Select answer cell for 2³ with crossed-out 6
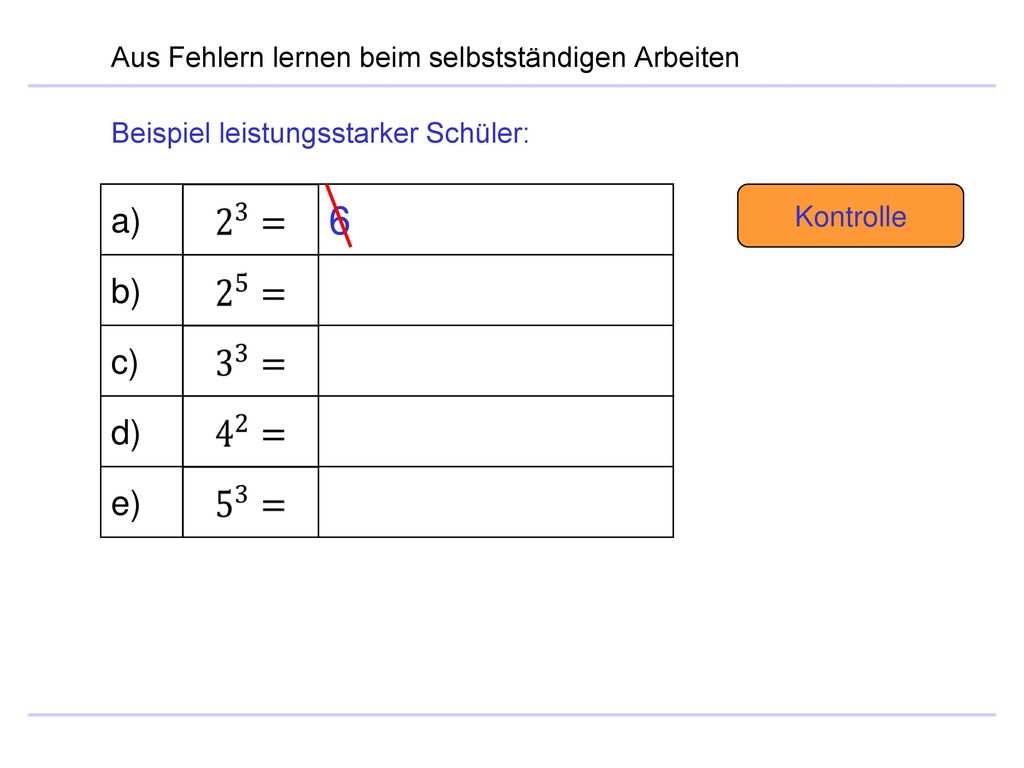The width and height of the screenshot is (1024, 768). coord(496,219)
